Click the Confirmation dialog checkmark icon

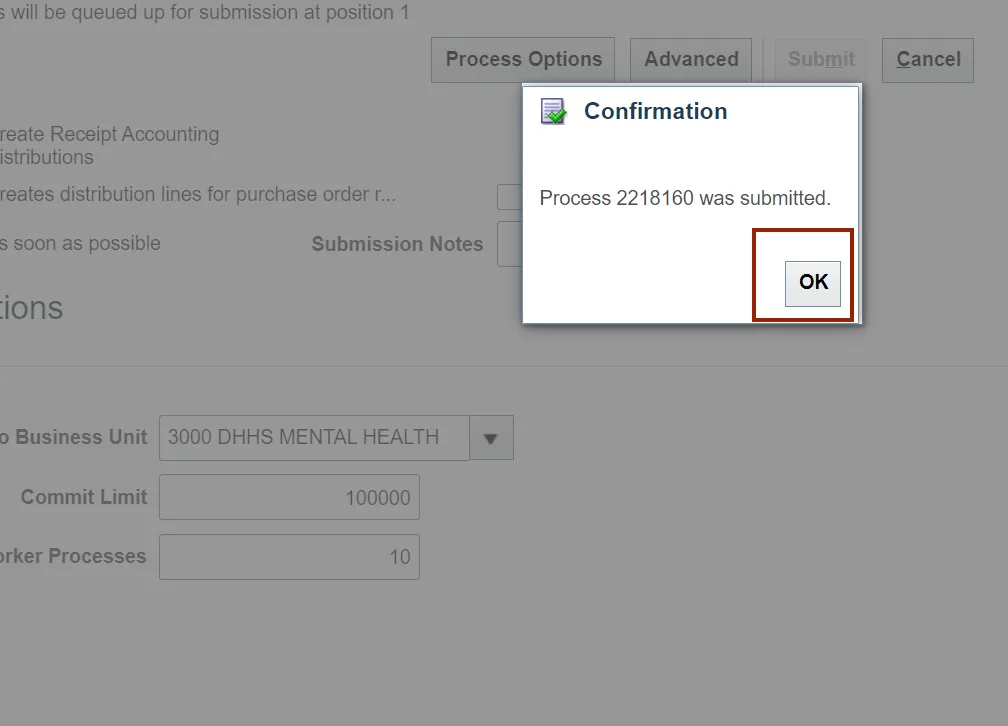553,111
